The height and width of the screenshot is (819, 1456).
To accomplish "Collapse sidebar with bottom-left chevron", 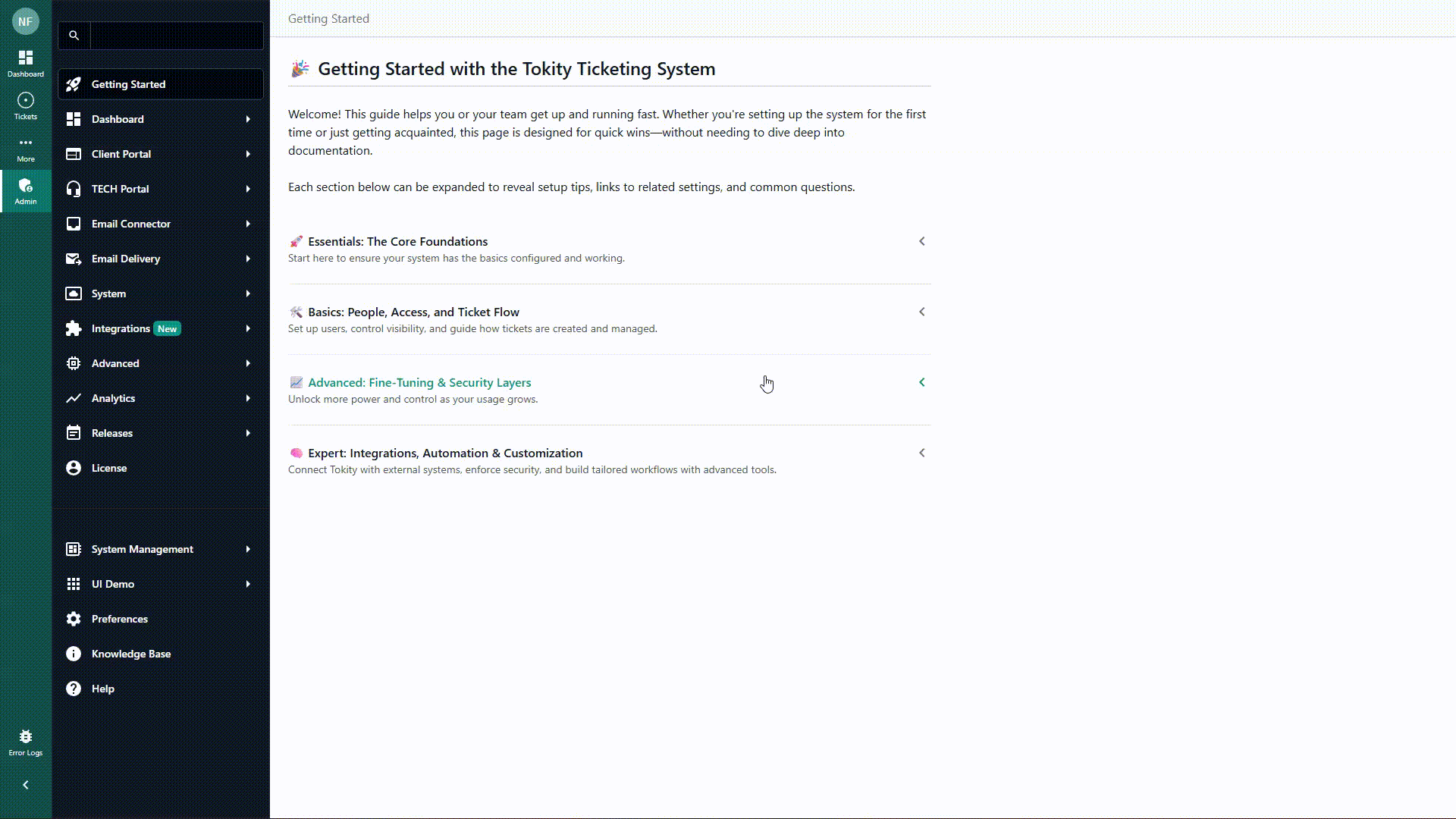I will (25, 785).
